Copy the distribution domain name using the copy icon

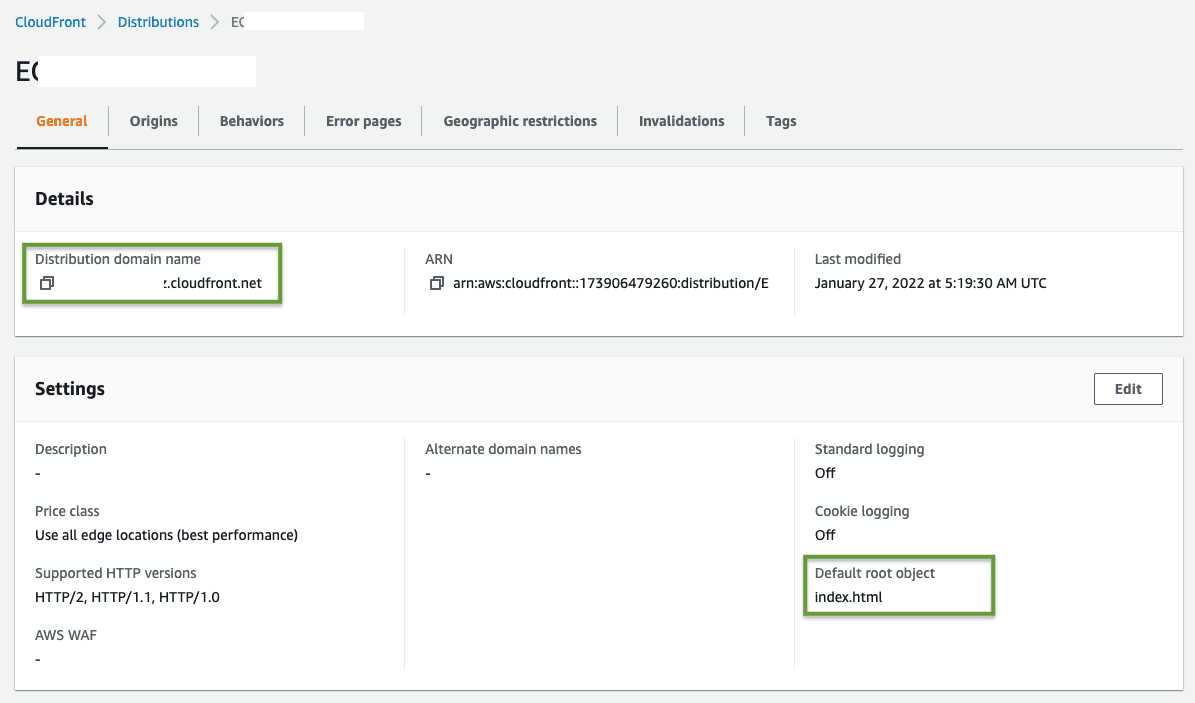point(45,283)
